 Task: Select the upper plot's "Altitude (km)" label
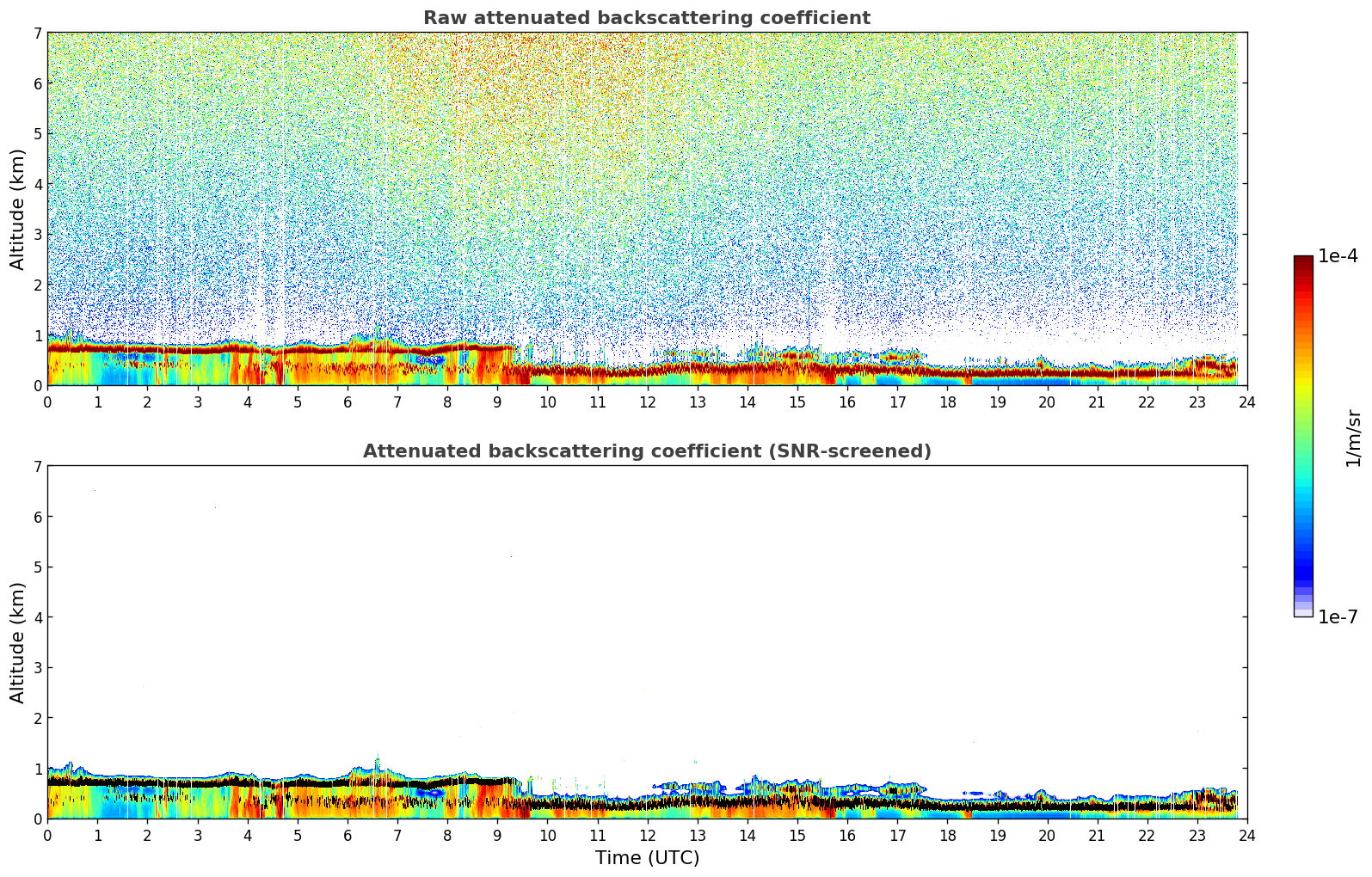pos(18,209)
